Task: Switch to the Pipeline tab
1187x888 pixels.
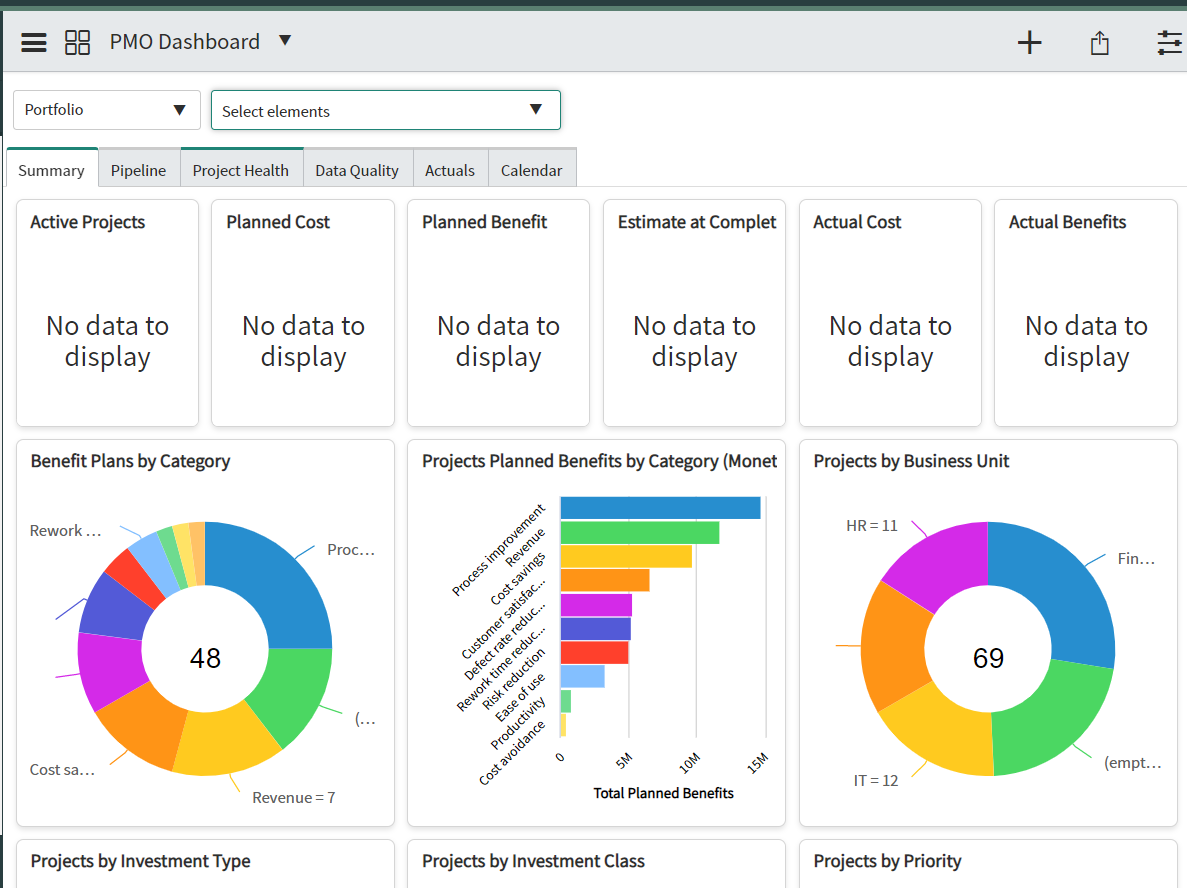Action: pos(139,169)
